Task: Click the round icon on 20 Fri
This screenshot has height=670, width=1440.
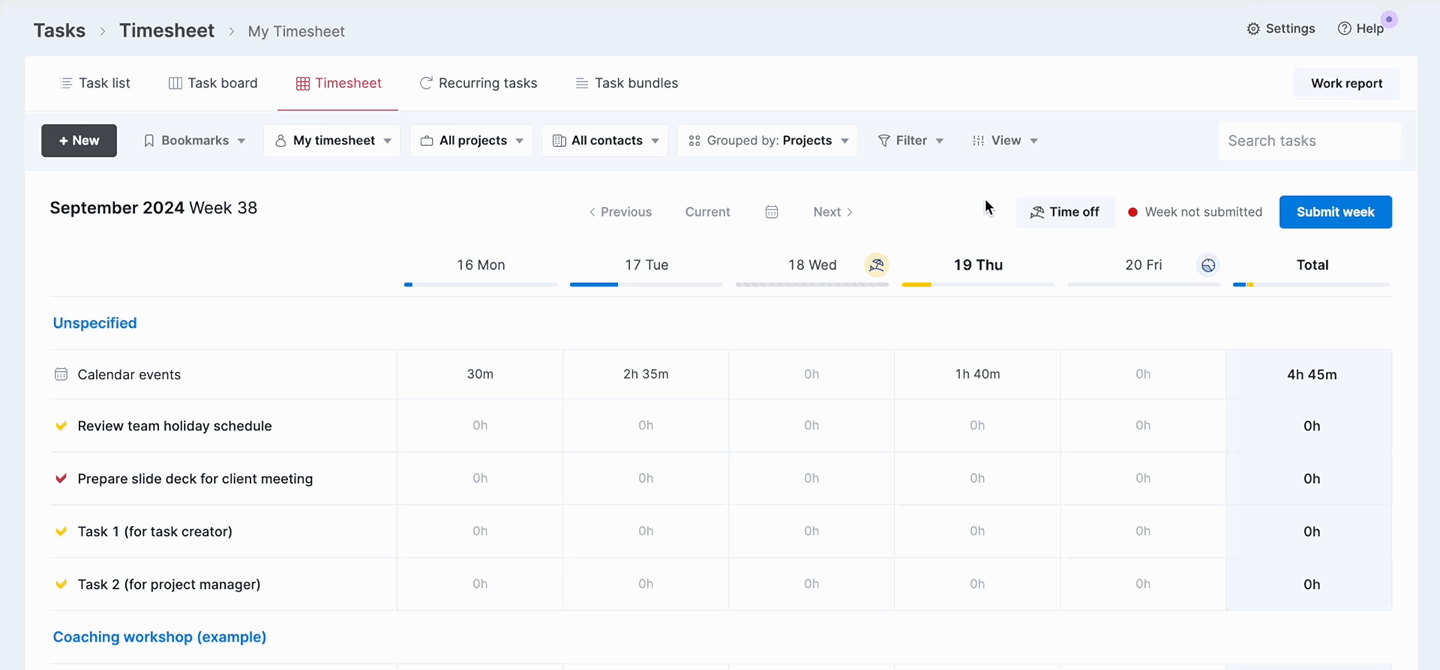Action: [x=1209, y=265]
